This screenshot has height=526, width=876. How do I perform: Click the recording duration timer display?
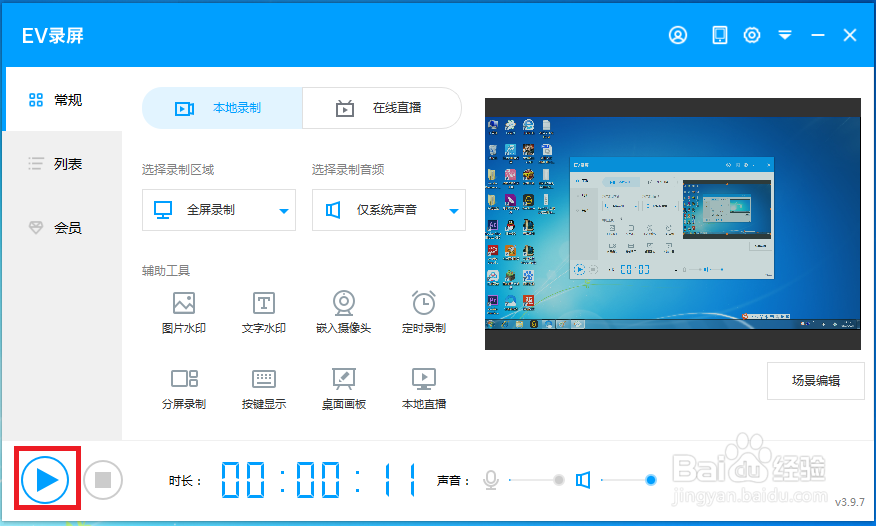click(319, 480)
